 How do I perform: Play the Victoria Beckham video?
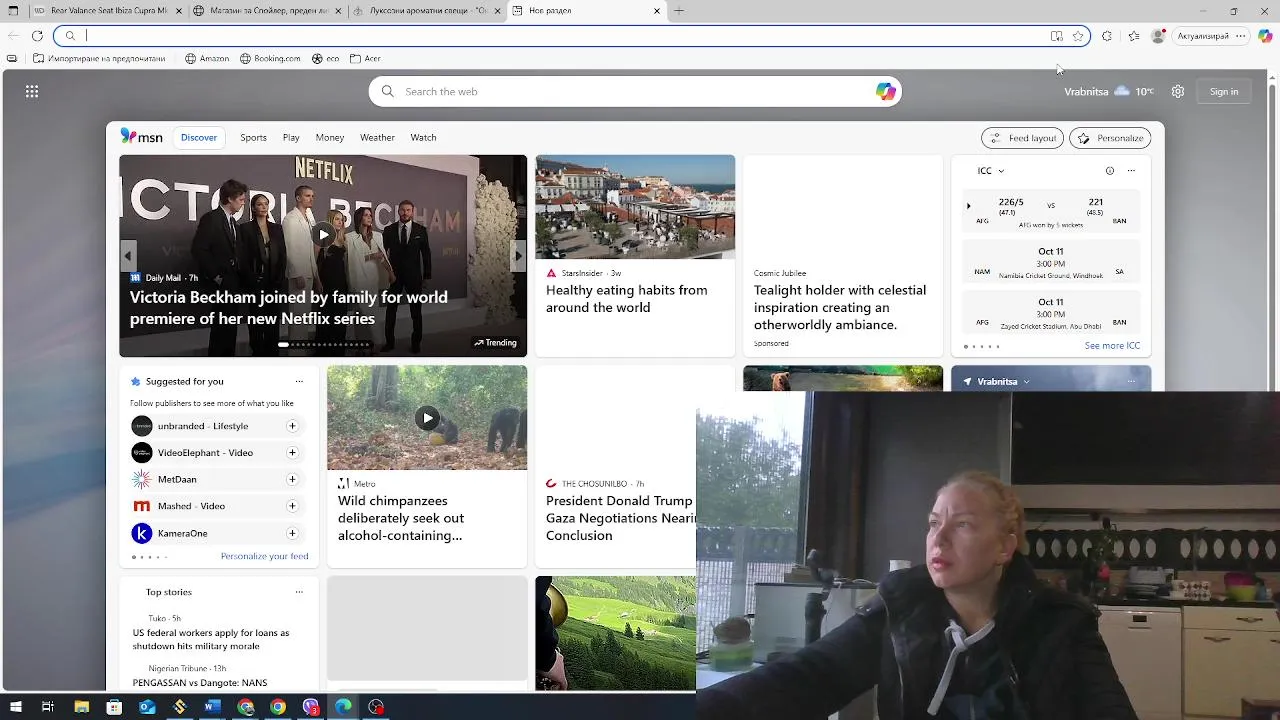pyautogui.click(x=322, y=235)
